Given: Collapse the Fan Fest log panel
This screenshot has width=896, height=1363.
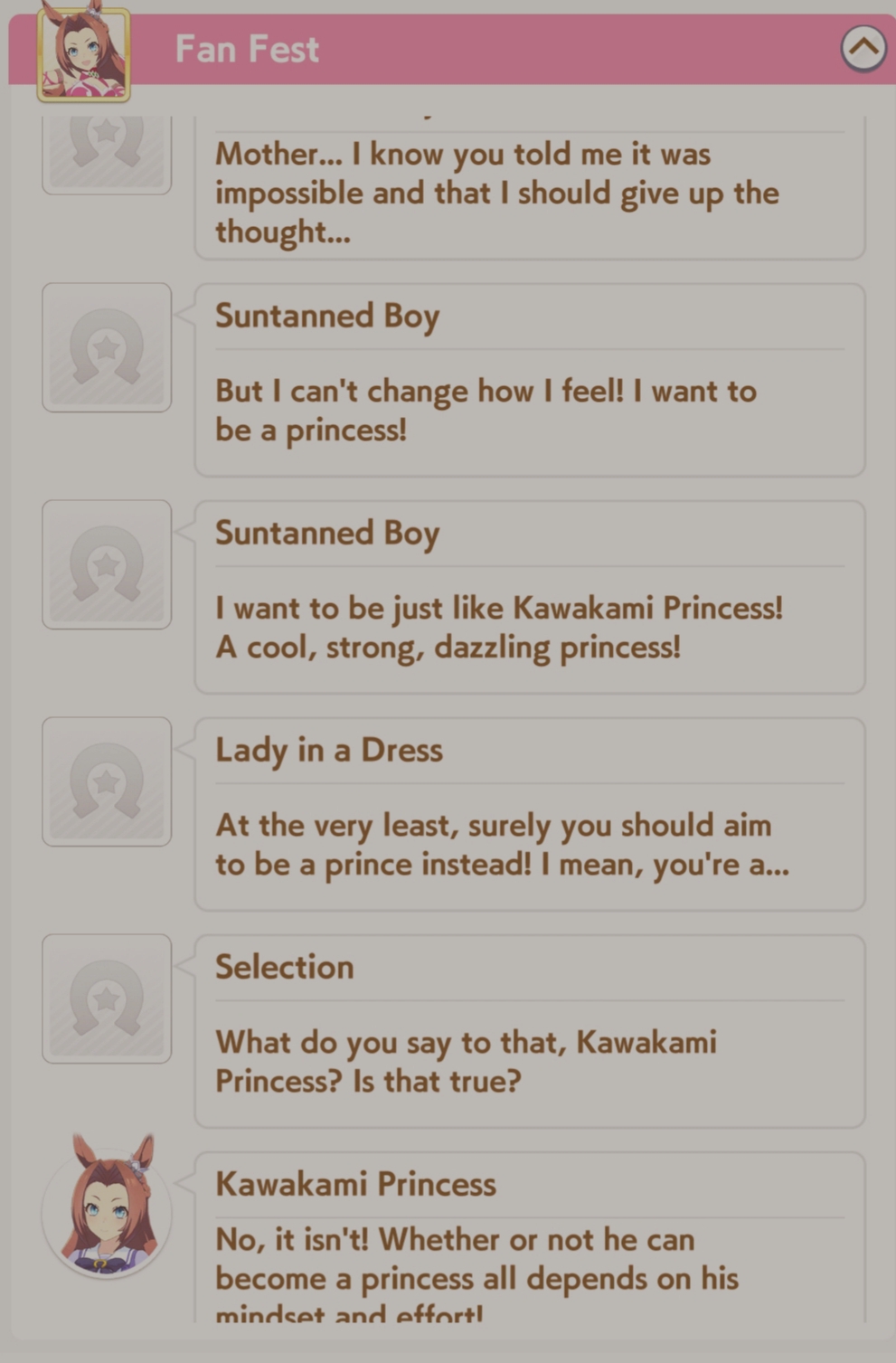Looking at the screenshot, I should [x=863, y=49].
